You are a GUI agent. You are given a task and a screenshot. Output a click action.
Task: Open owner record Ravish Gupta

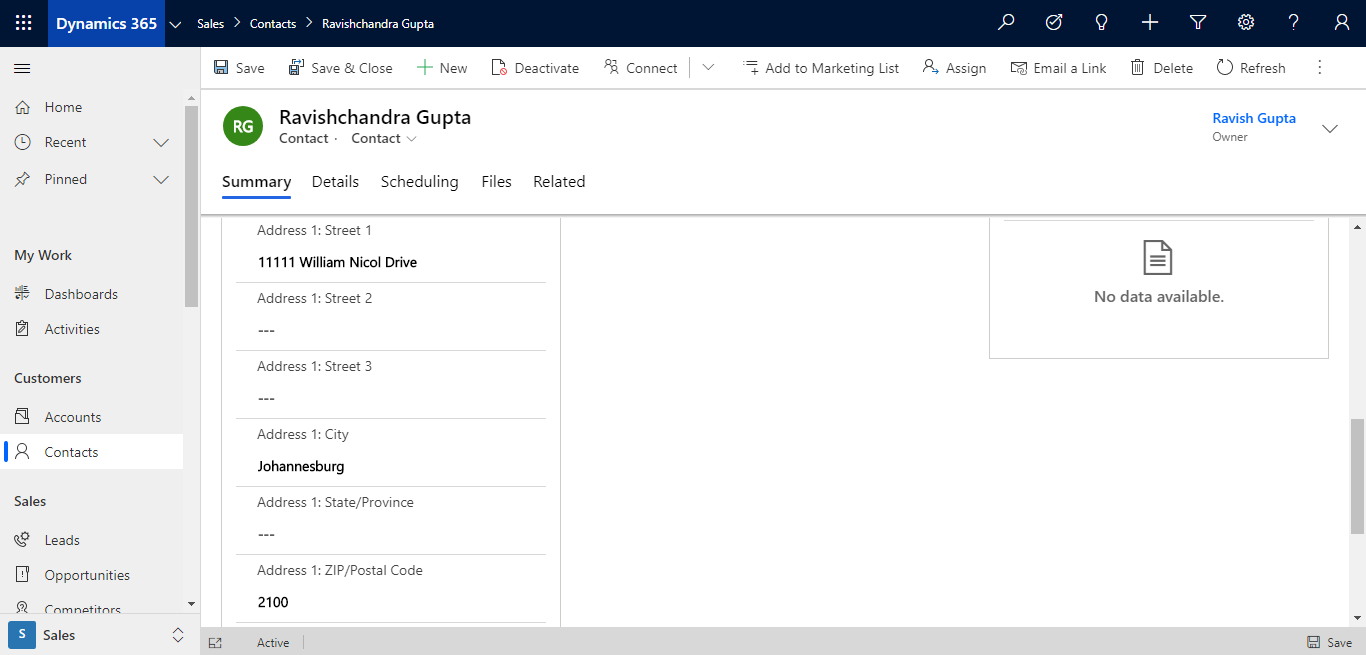tap(1253, 118)
